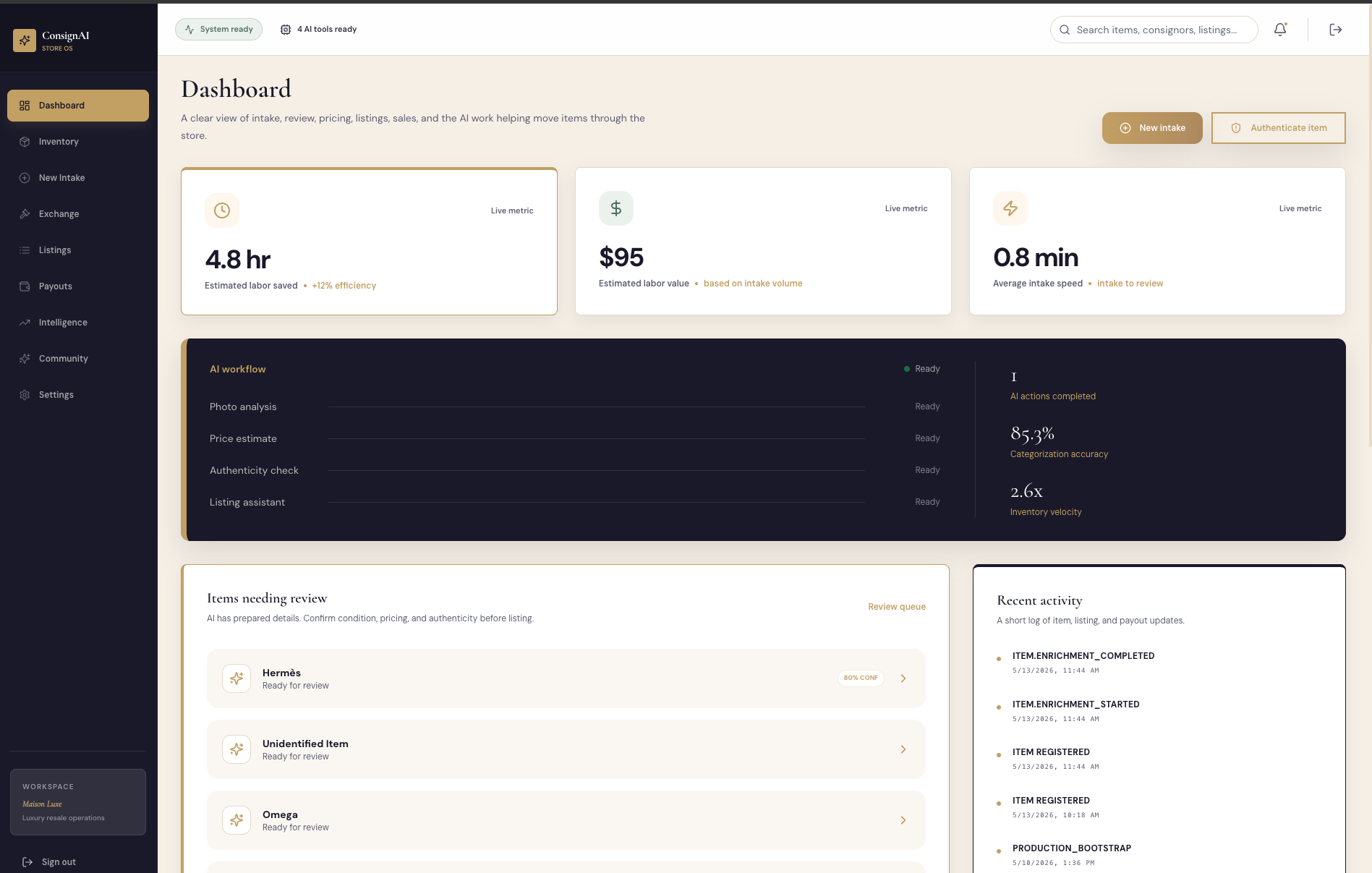Open Settings from the sidebar
Screen dimensions: 1372x873
pyautogui.click(x=78, y=395)
